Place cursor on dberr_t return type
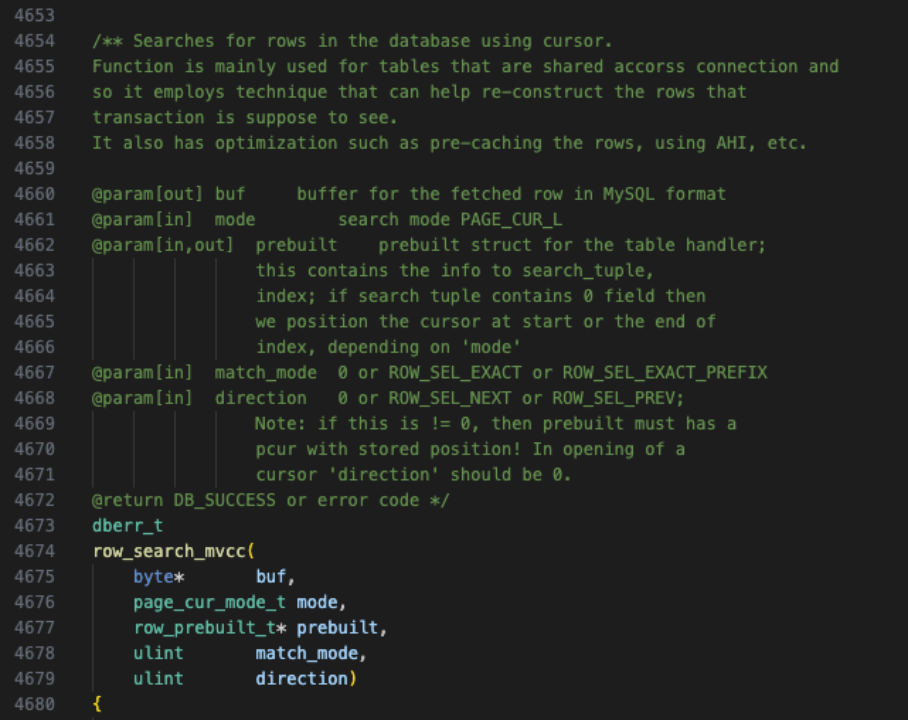 tap(127, 526)
